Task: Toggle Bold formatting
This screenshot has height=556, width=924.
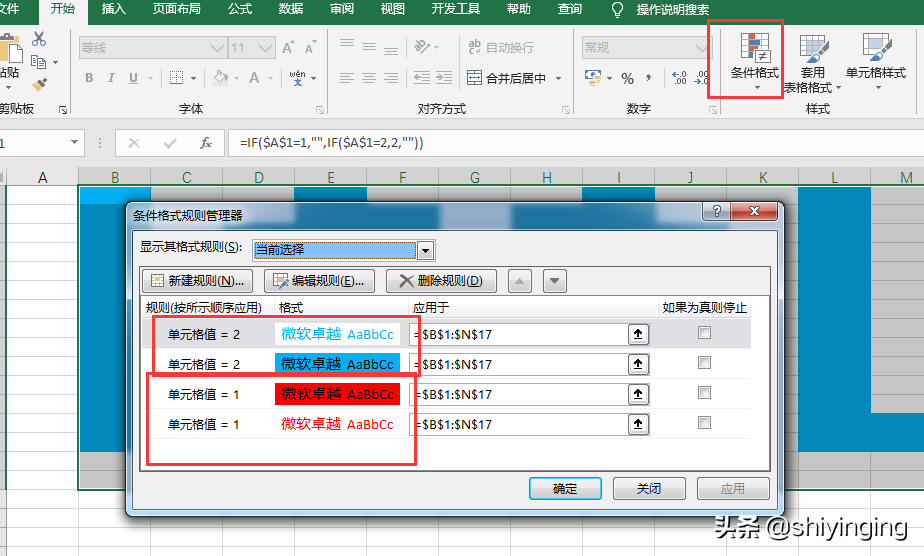Action: click(89, 78)
